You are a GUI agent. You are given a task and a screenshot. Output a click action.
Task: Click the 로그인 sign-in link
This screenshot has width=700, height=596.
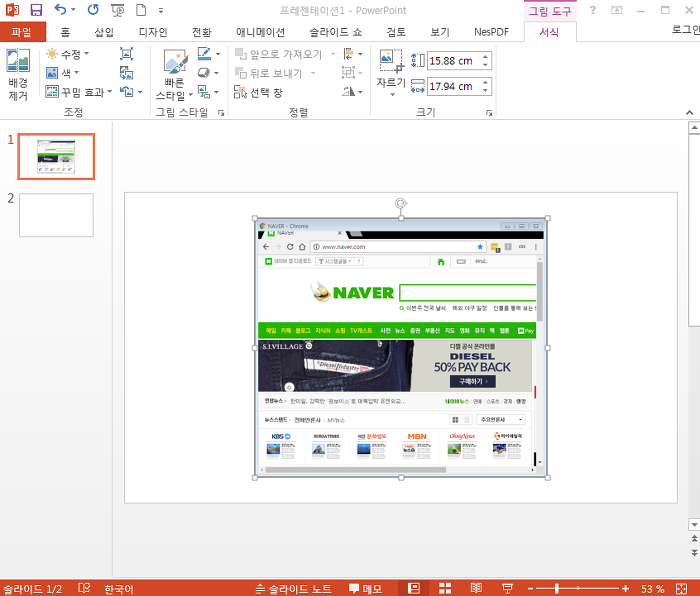[x=686, y=29]
